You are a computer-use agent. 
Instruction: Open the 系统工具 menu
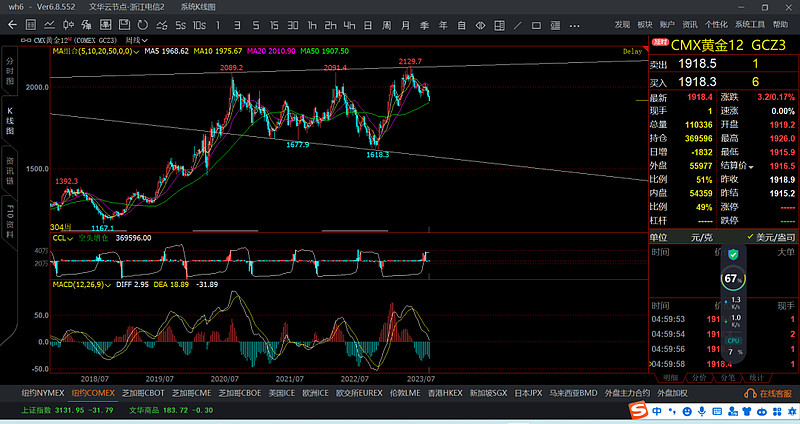pos(750,24)
